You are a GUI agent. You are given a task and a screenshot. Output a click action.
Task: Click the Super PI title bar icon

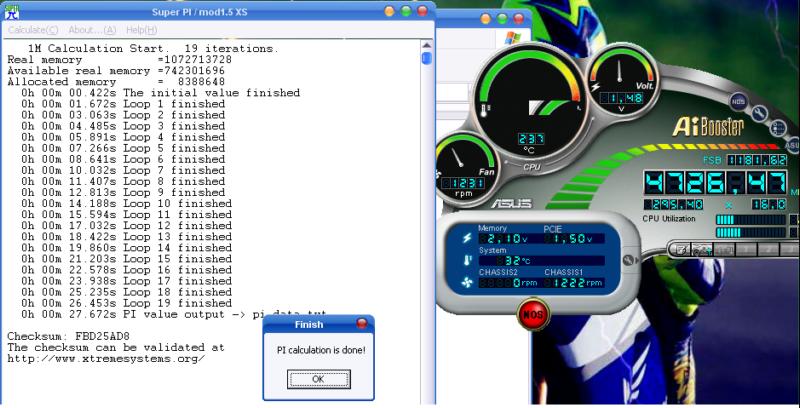(12, 12)
